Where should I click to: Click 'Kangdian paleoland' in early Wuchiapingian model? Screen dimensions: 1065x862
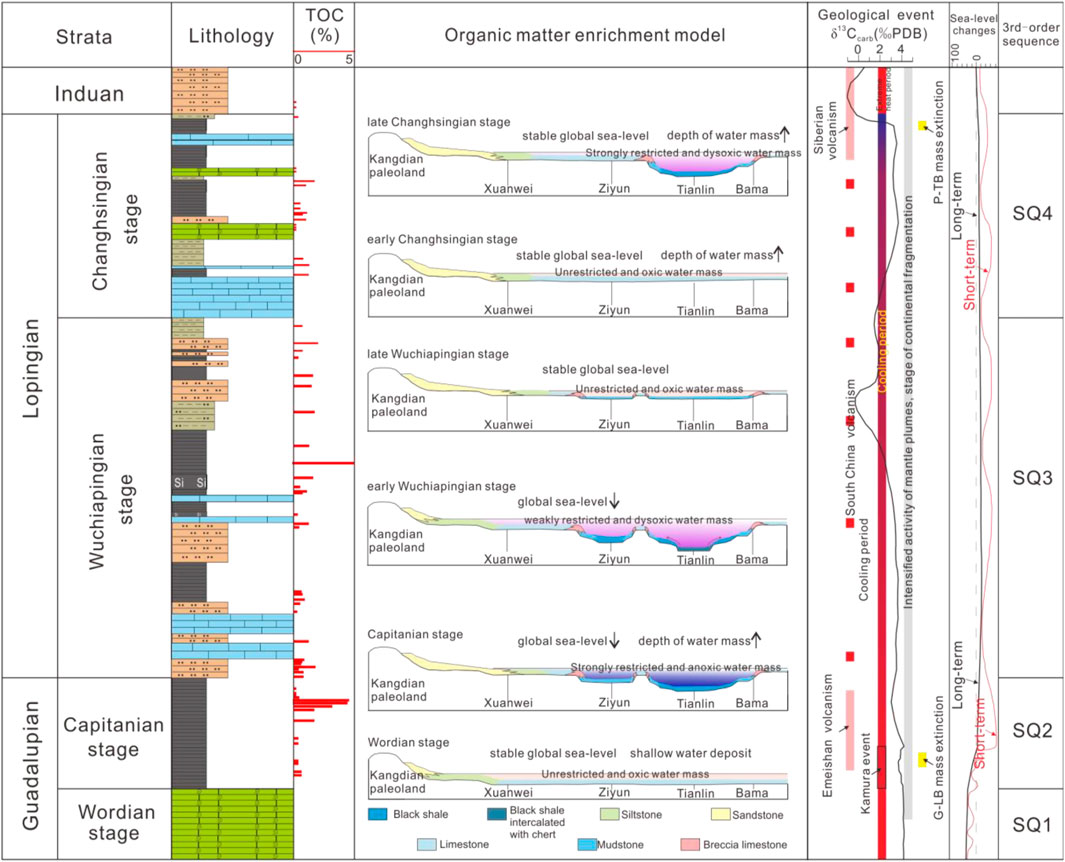tap(397, 541)
